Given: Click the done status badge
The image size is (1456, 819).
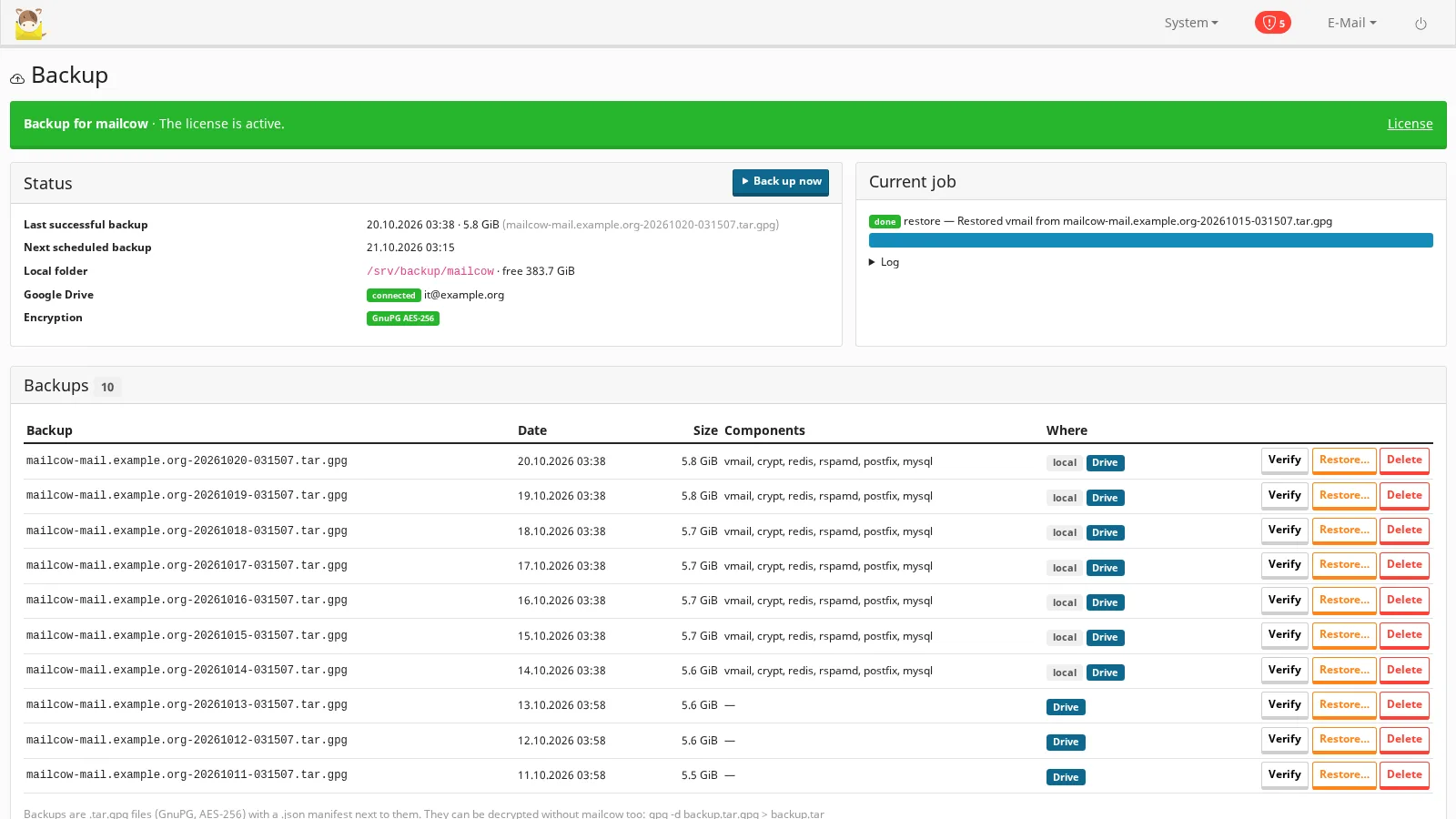Looking at the screenshot, I should tap(885, 222).
